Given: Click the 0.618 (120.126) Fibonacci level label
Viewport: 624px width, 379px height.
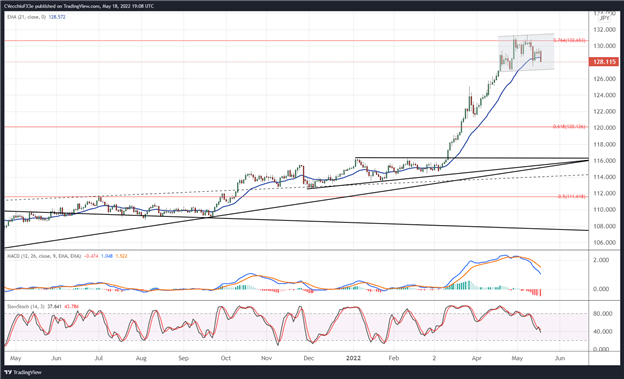Looking at the screenshot, I should point(569,127).
